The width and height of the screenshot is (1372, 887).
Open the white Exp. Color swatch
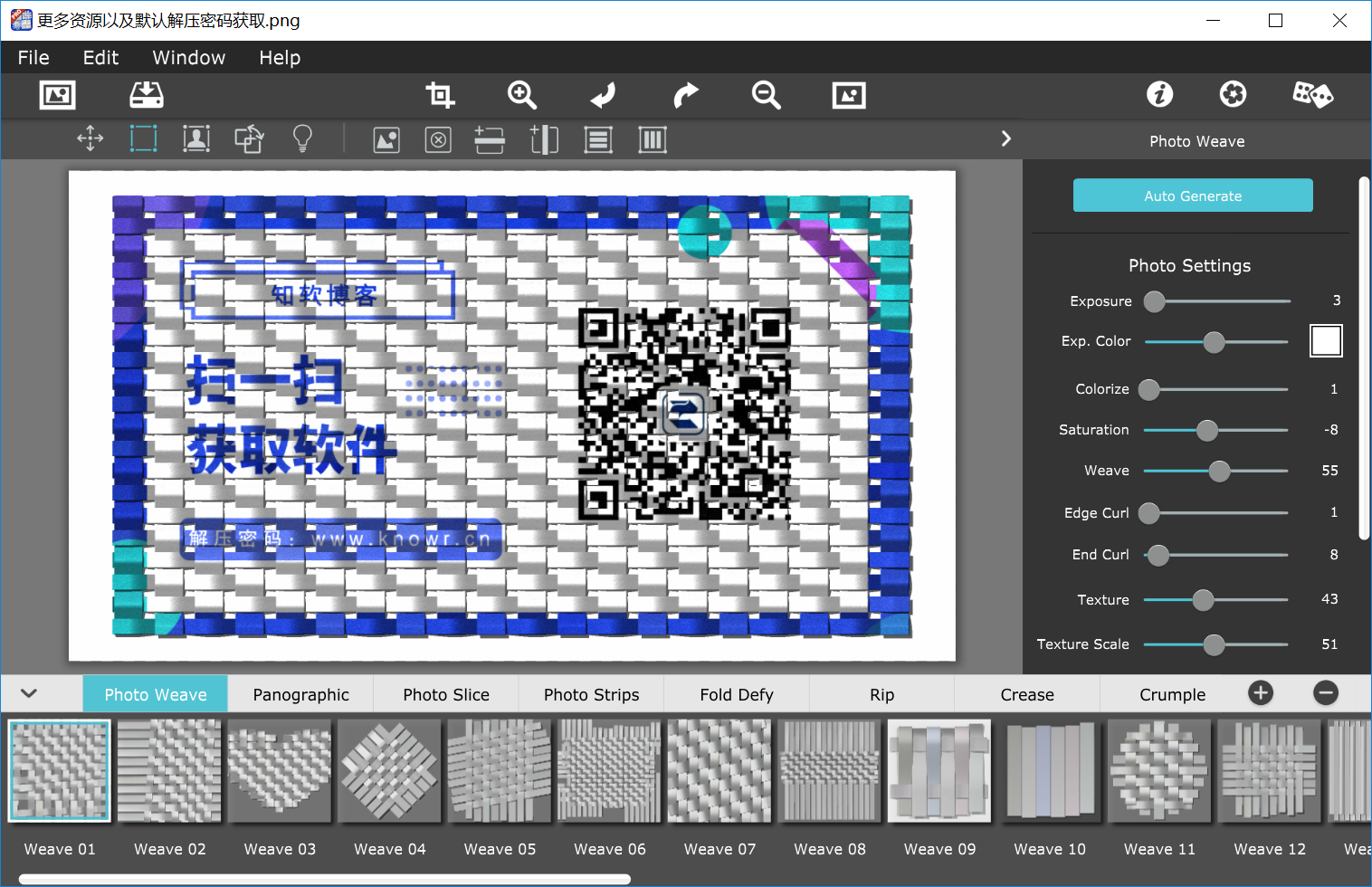pos(1326,341)
